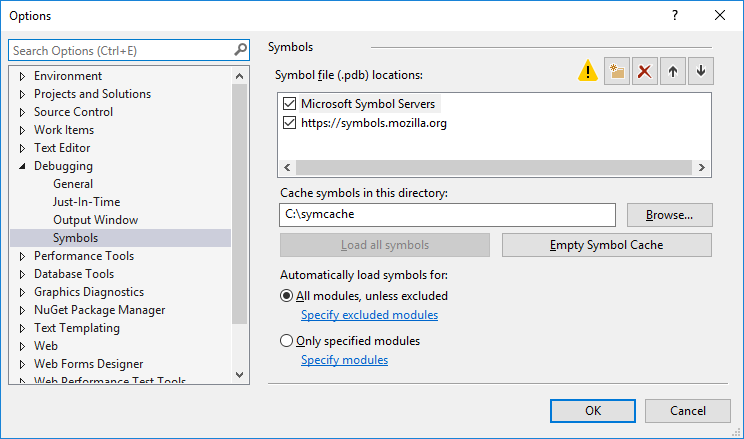Toggle the symbols.mozilla.org checkbox
744x439 pixels.
[x=290, y=123]
